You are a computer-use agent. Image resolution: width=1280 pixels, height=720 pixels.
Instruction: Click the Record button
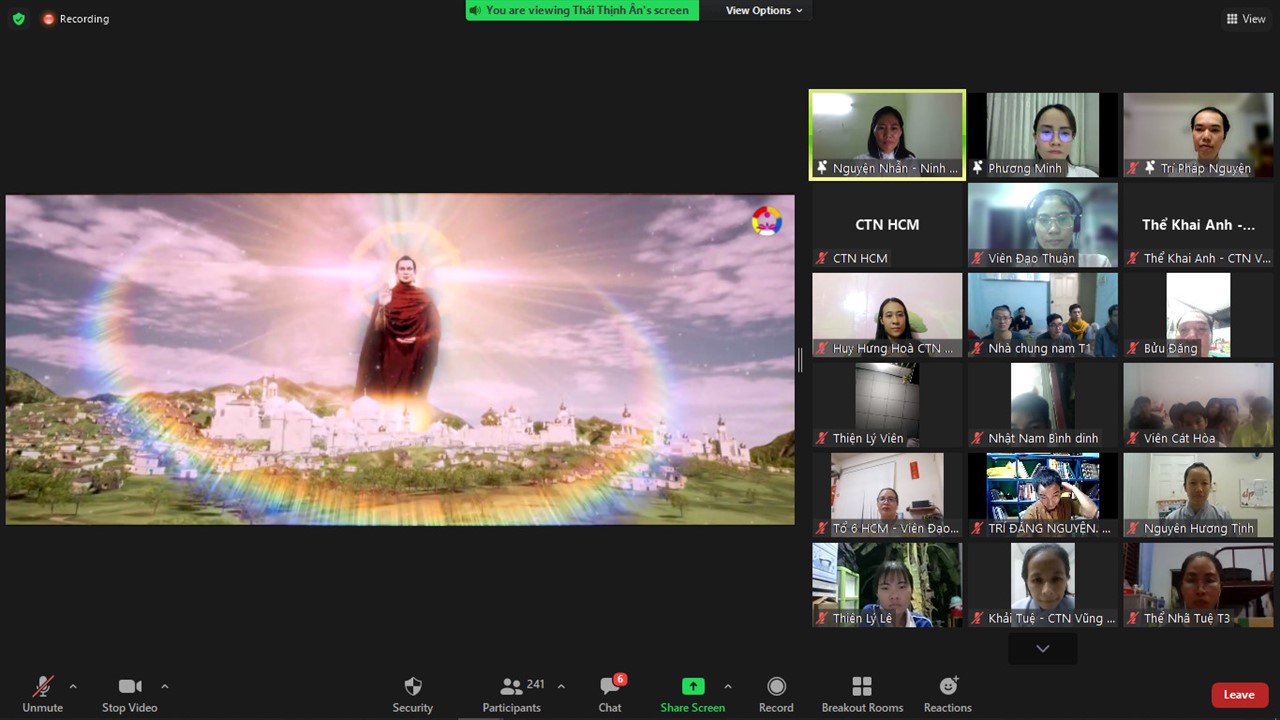(x=776, y=694)
